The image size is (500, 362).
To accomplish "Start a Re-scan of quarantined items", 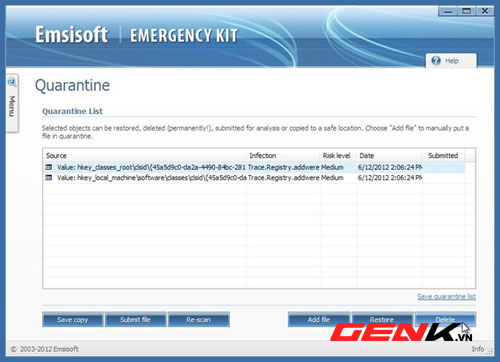I will pyautogui.click(x=199, y=320).
